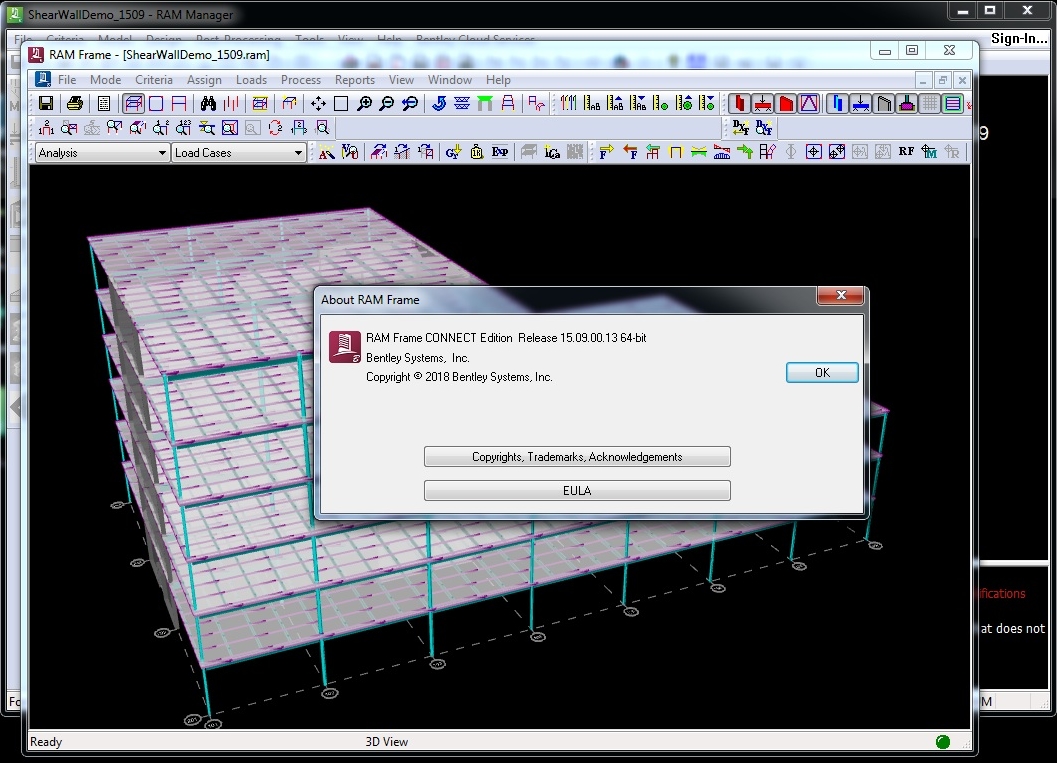Click OK in About RAM Frame dialog

822,373
